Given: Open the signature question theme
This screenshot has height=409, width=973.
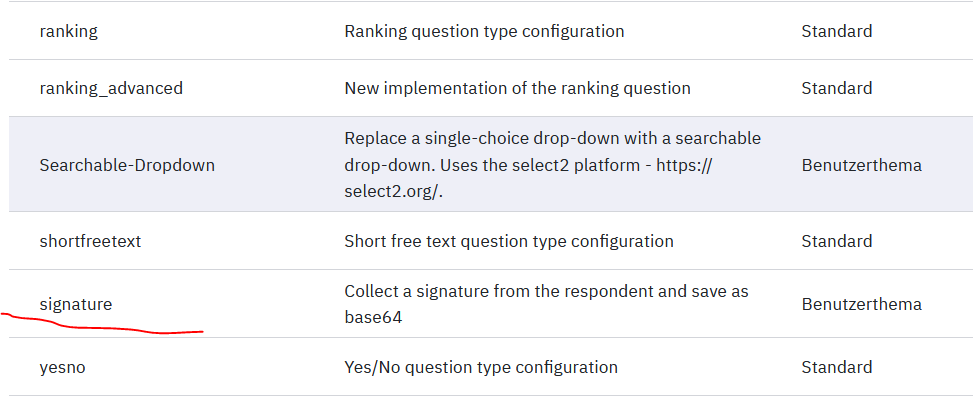Looking at the screenshot, I should click(x=76, y=303).
